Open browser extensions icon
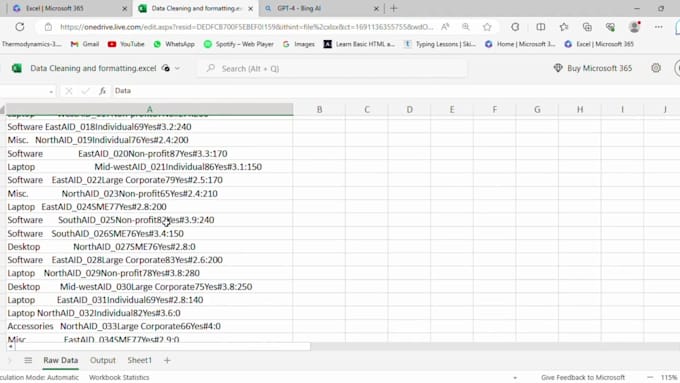The image size is (680, 383). pyautogui.click(x=515, y=27)
